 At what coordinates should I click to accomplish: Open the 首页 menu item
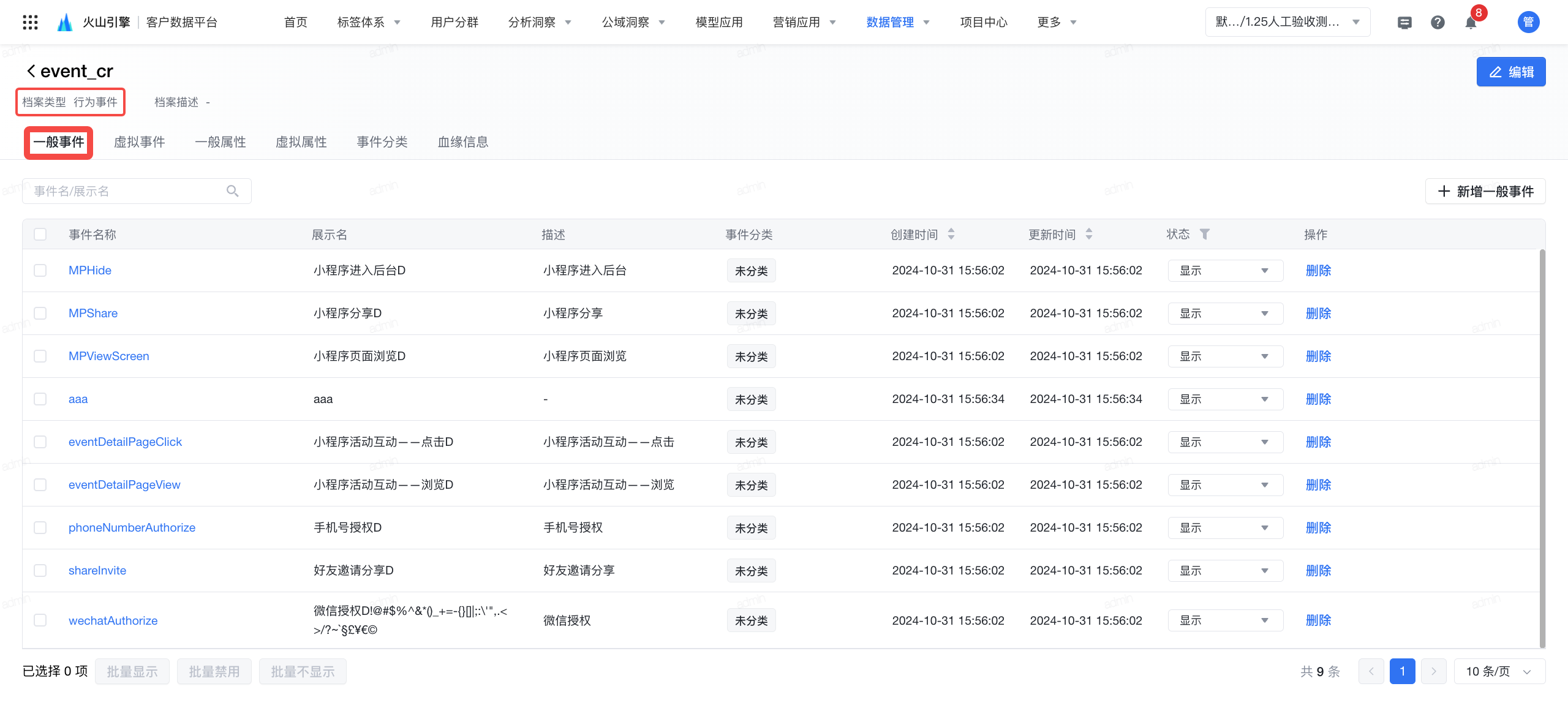click(x=296, y=22)
